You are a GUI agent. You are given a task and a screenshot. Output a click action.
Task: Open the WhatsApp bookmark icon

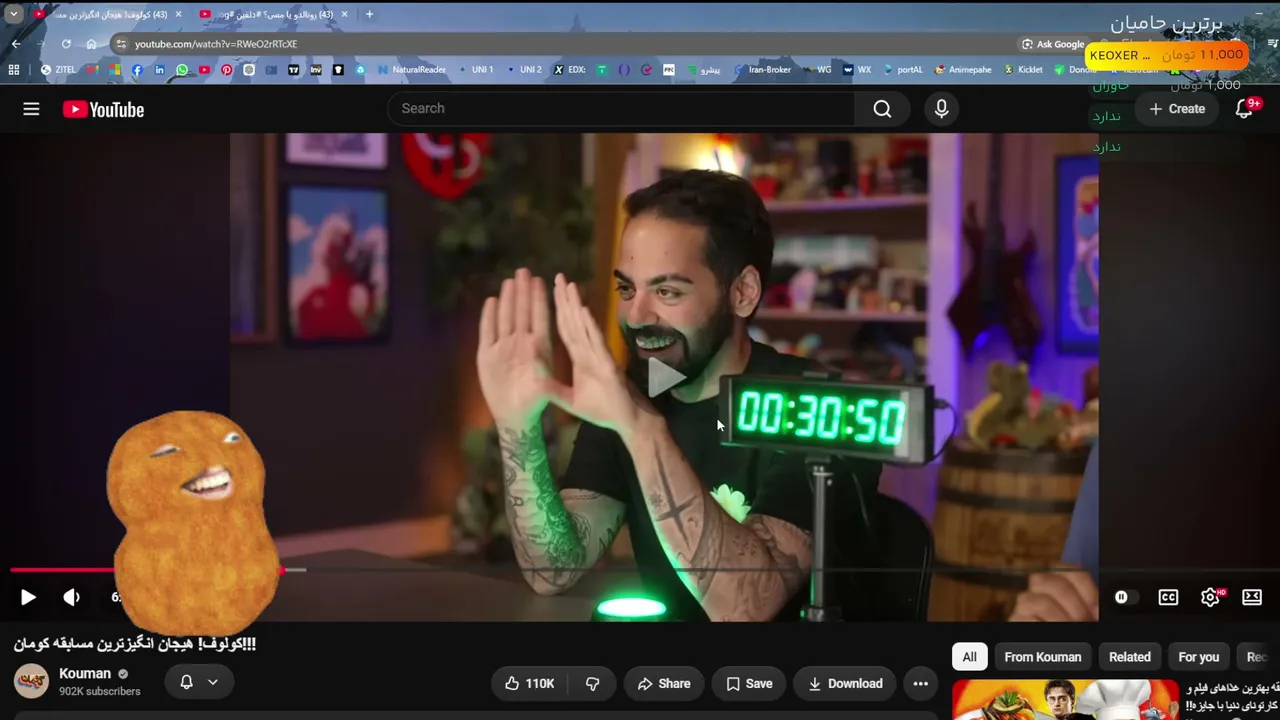(x=182, y=70)
